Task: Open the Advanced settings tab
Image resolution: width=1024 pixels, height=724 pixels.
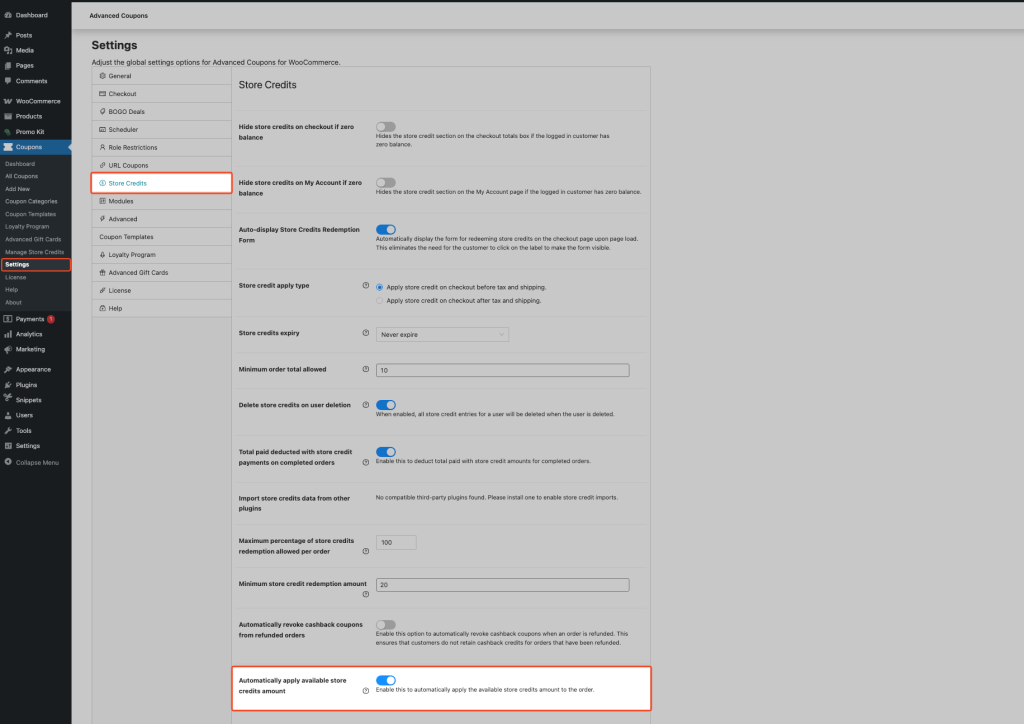Action: click(x=161, y=219)
